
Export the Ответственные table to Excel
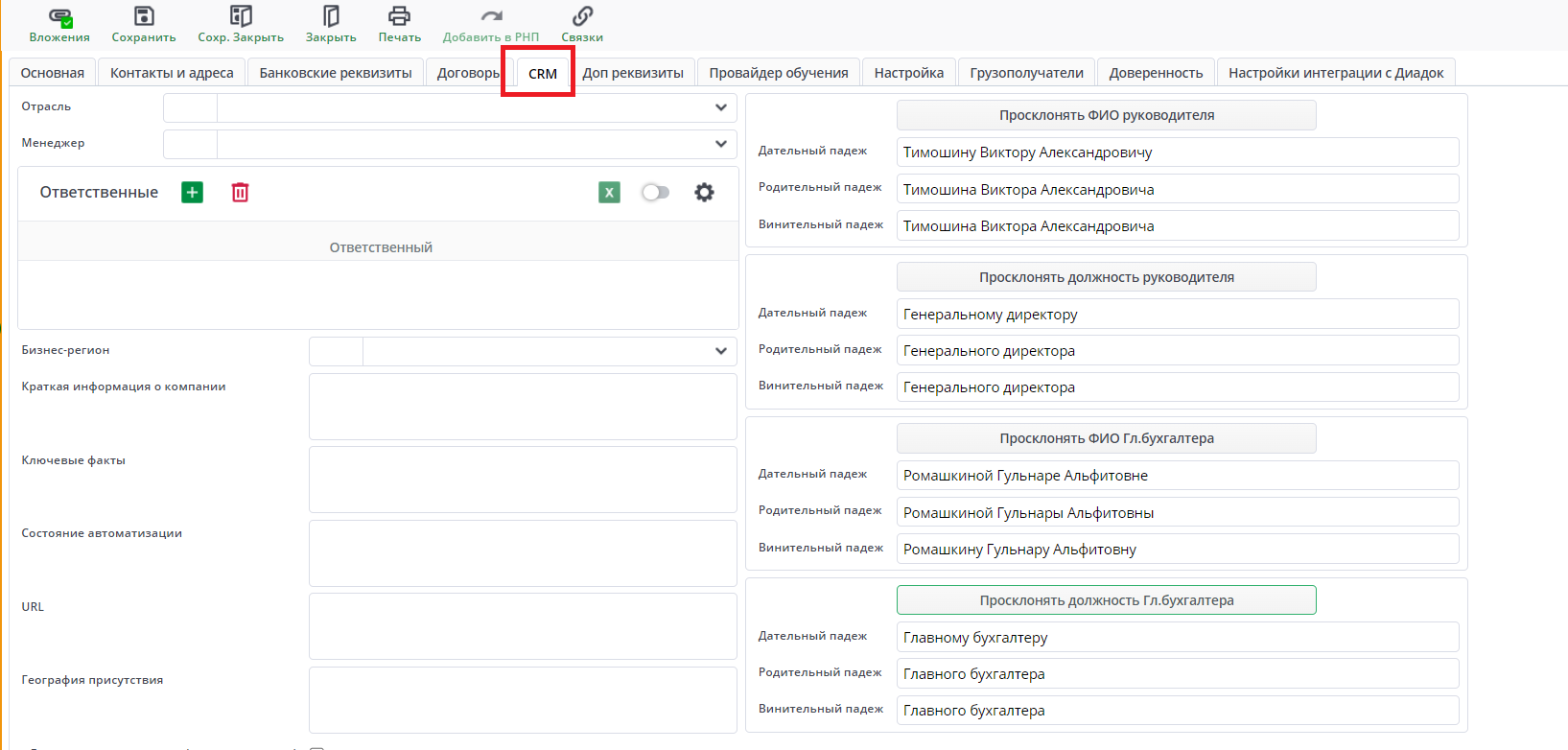pos(609,193)
